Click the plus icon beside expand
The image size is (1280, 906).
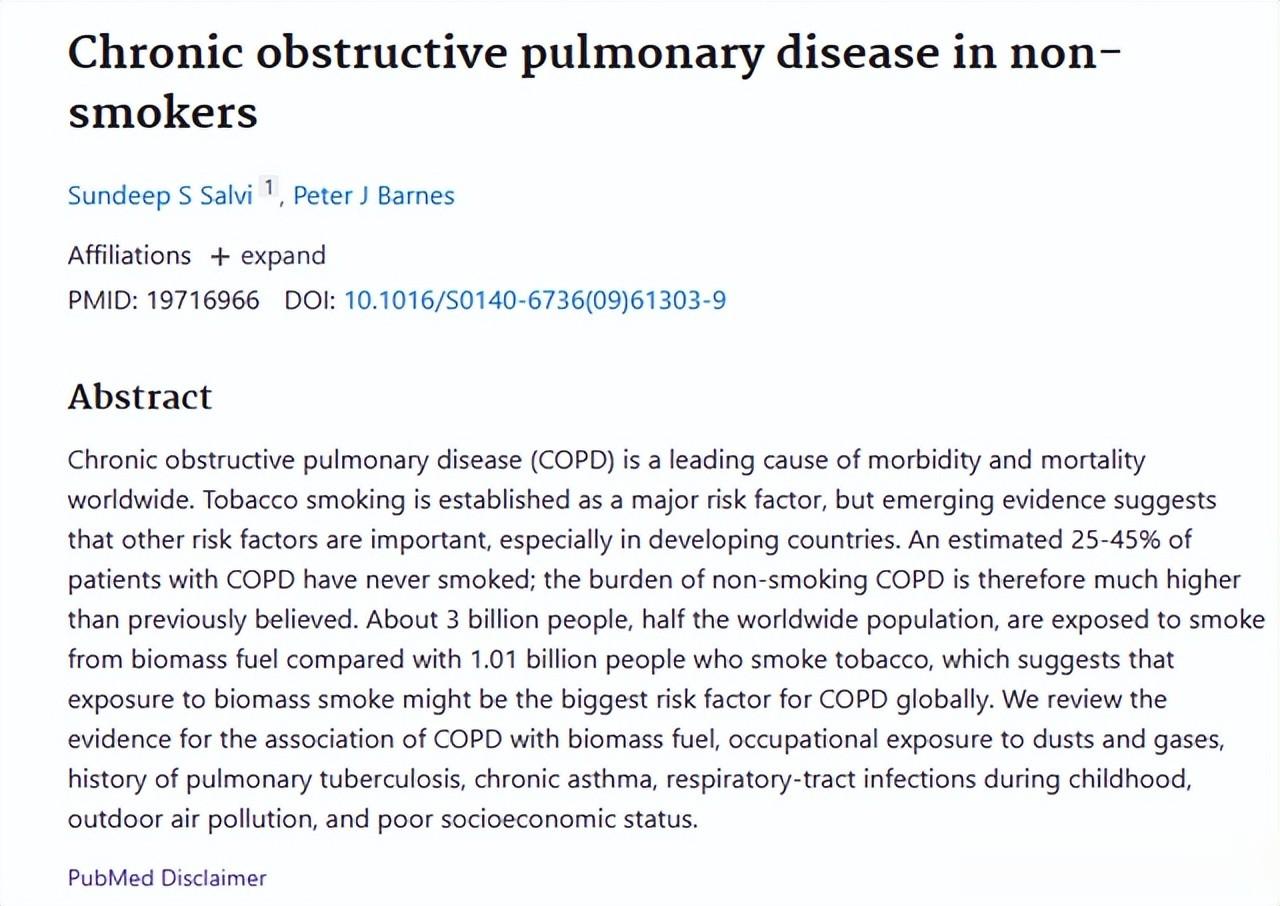(x=220, y=257)
